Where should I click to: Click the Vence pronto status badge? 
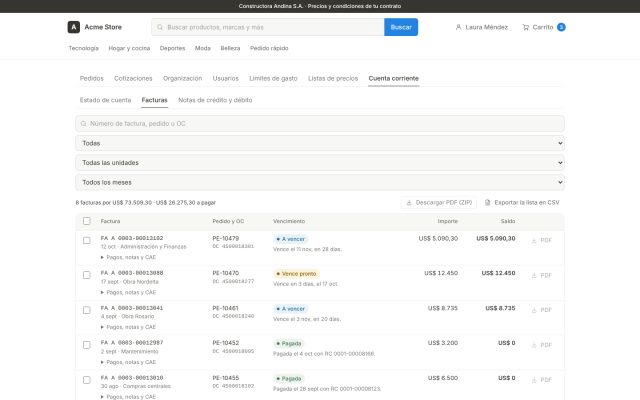coord(296,274)
